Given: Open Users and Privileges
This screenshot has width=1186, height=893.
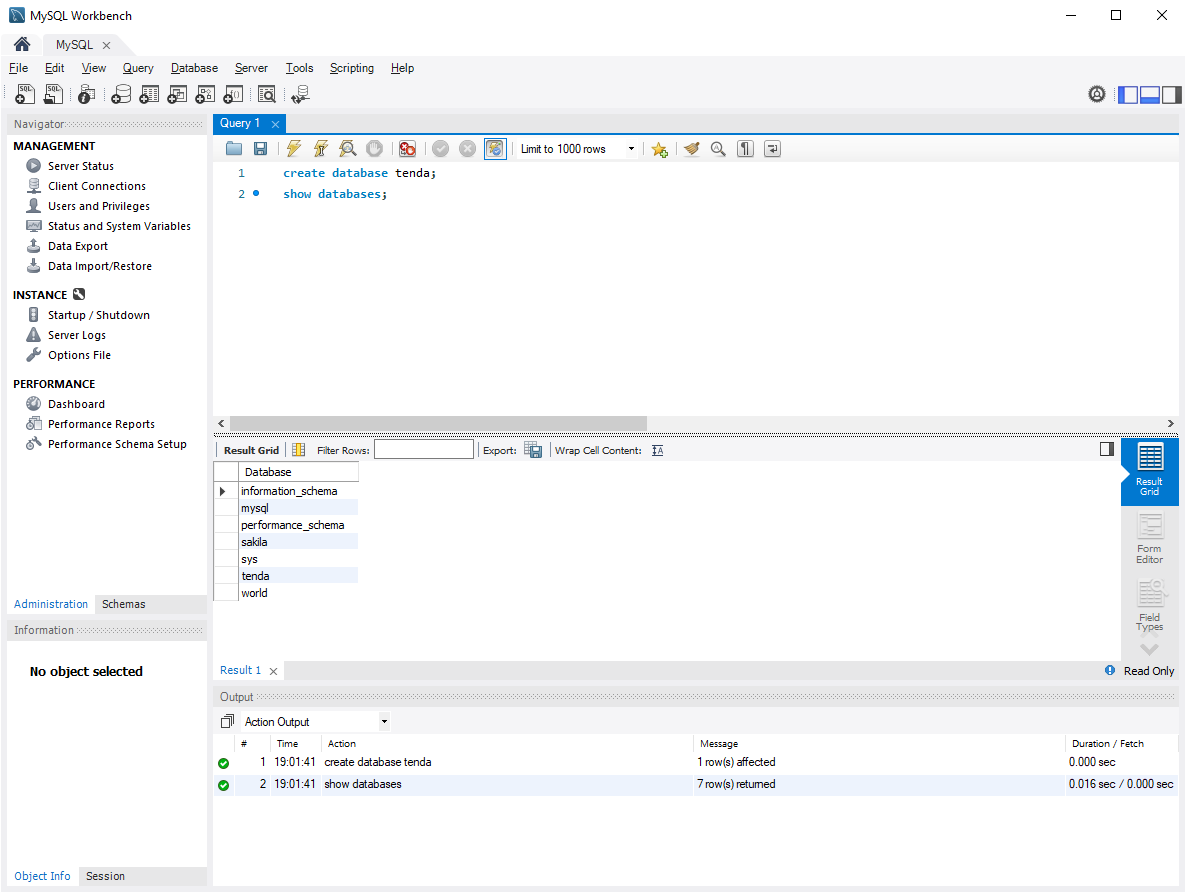Looking at the screenshot, I should click(x=98, y=206).
